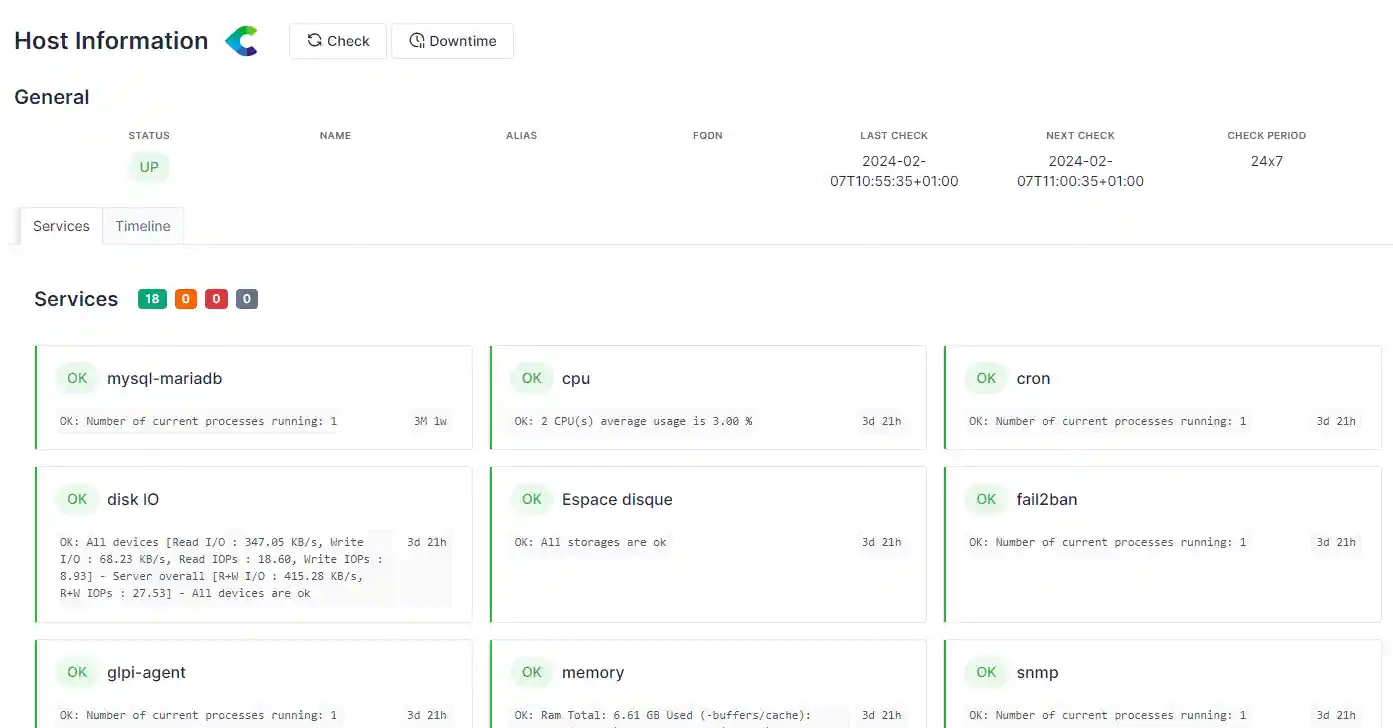Switch to the Timeline tab
Viewport: 1393px width, 728px height.
pos(142,226)
